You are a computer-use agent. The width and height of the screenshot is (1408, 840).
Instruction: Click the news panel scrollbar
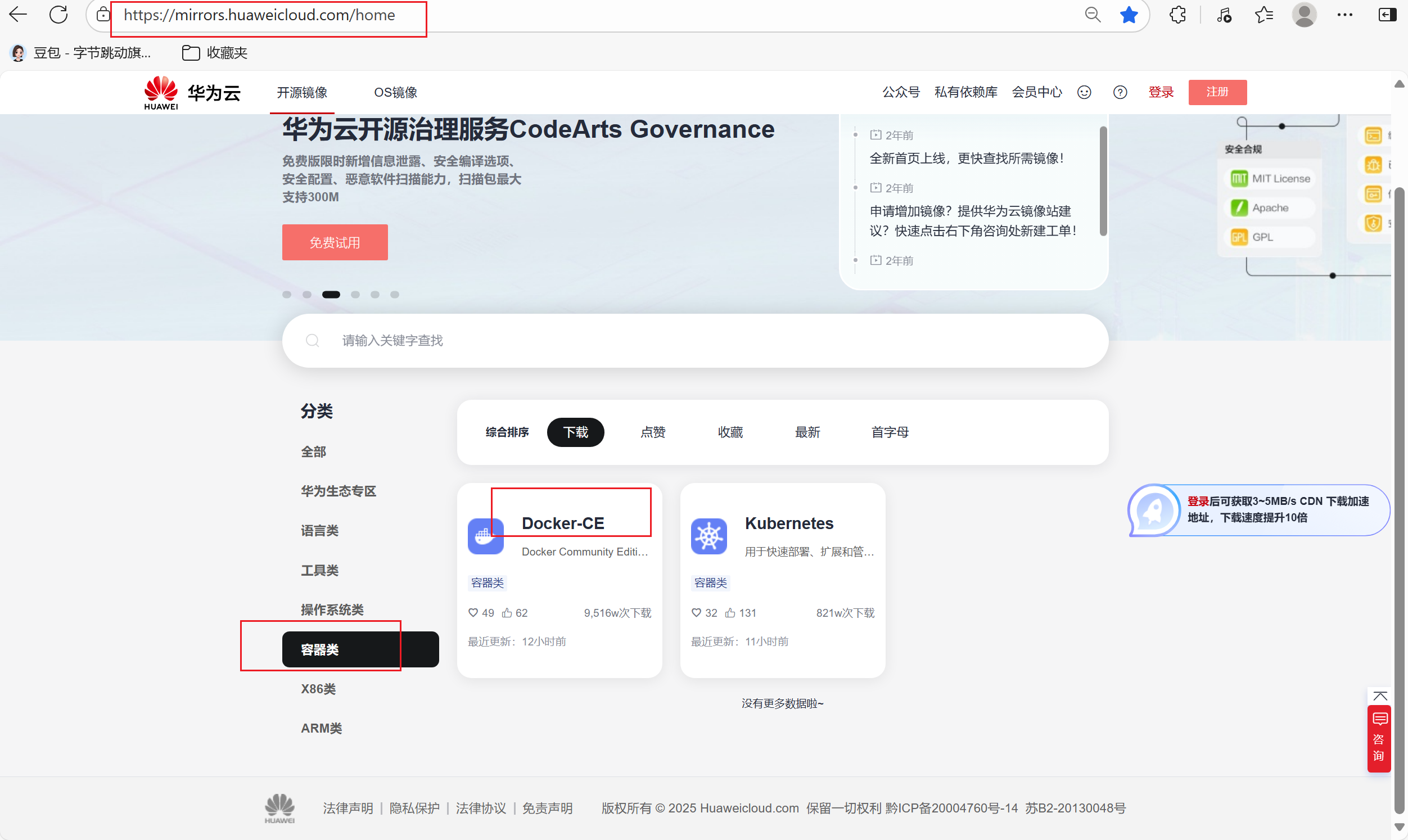(1103, 180)
